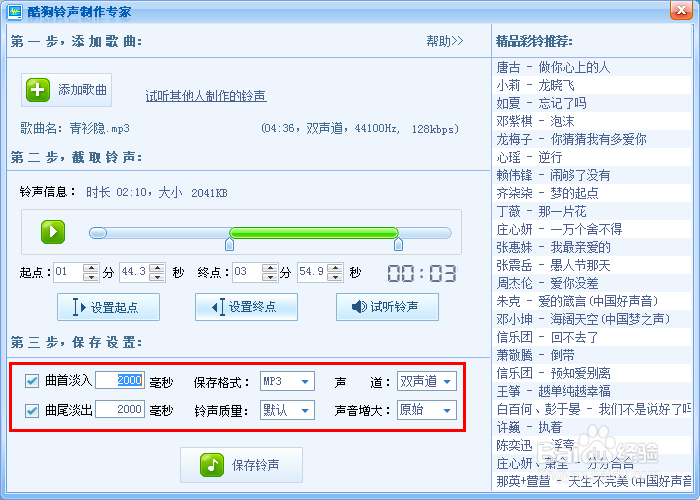
Task: Click stepper arrows of start seconds field
Action: (157, 272)
